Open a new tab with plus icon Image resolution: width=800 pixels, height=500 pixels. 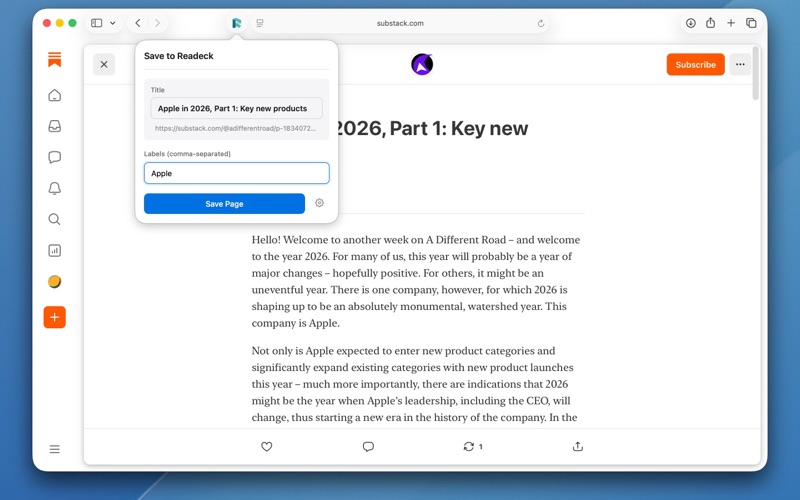click(731, 23)
